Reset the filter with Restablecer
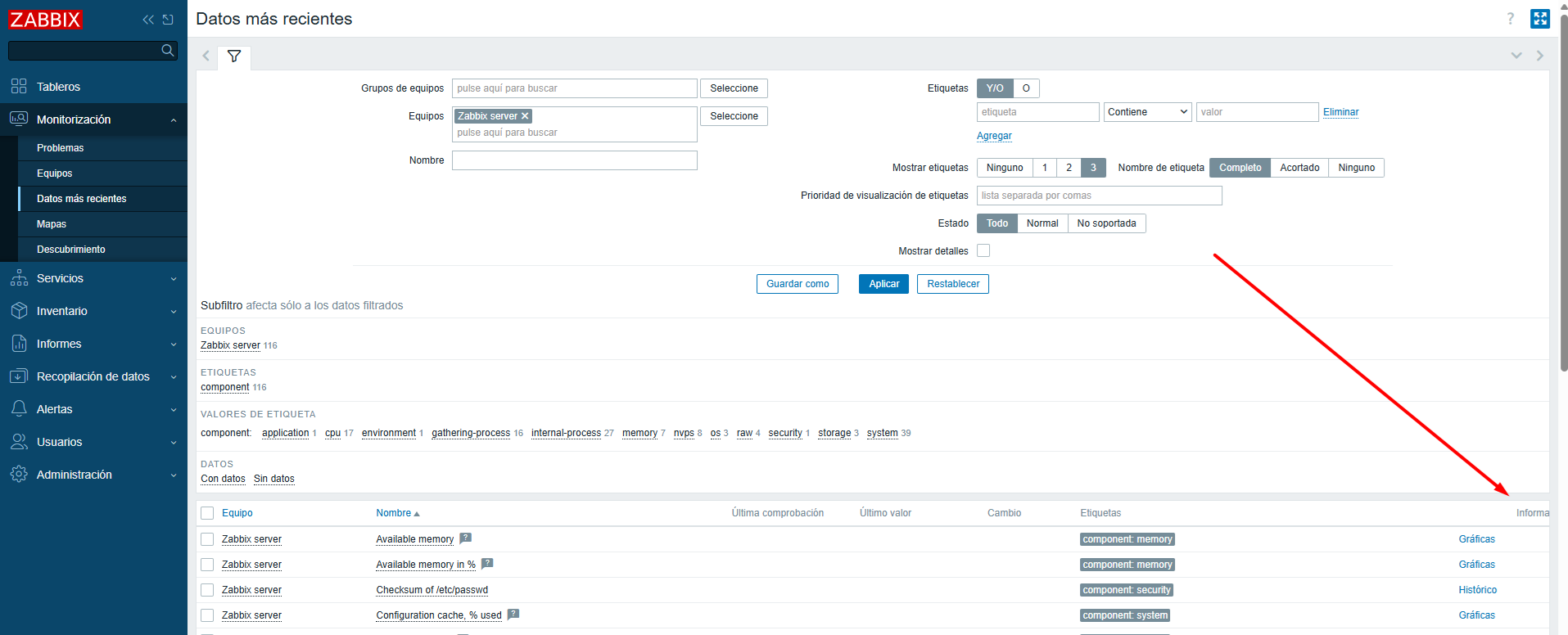 click(953, 284)
